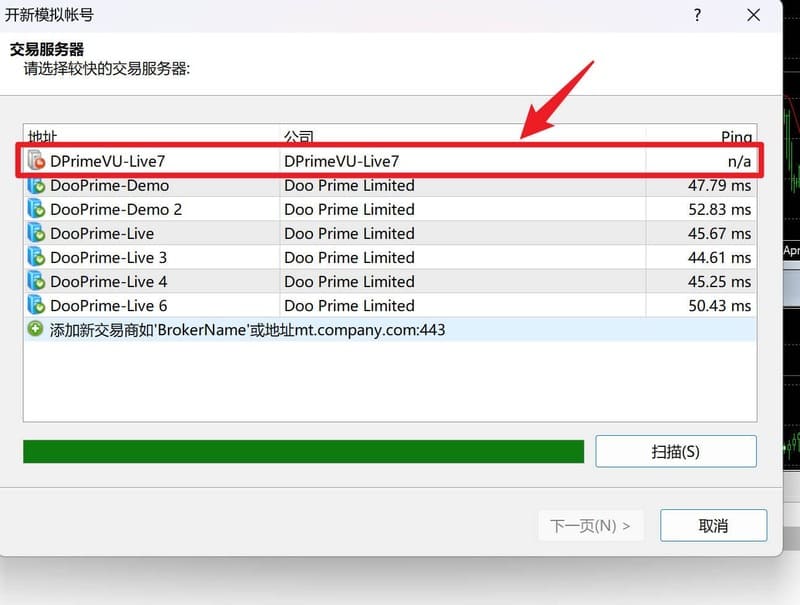Click the help question mark in title bar

point(697,15)
